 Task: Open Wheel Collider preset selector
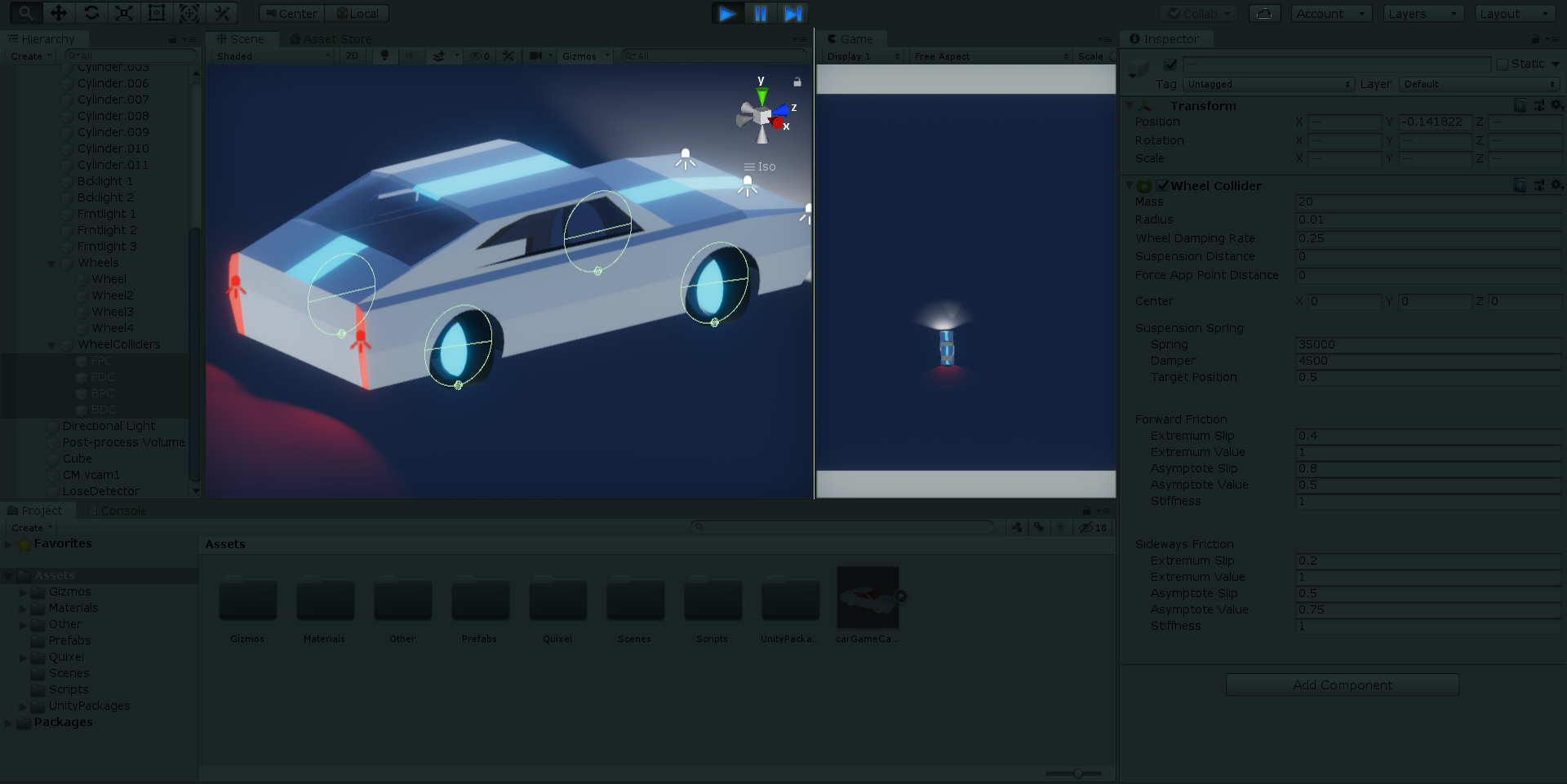[1538, 185]
